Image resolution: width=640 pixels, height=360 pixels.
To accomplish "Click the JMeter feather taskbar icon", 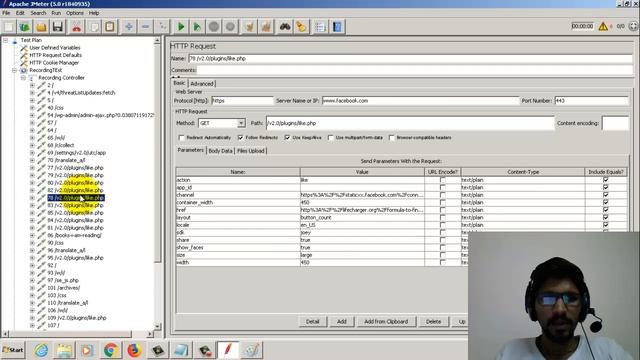I will (228, 350).
